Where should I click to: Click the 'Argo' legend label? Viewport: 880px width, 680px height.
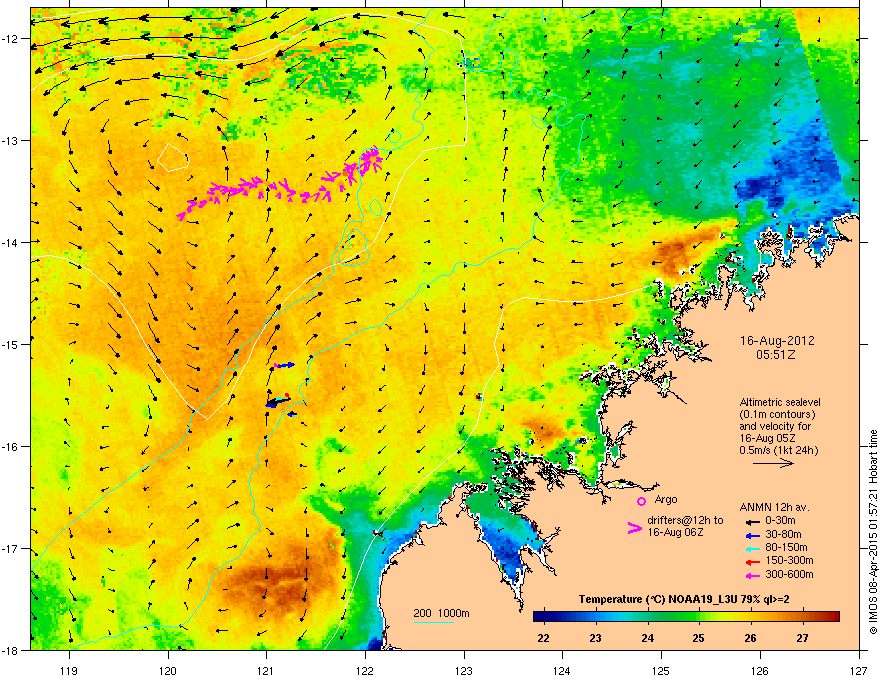pyautogui.click(x=666, y=499)
